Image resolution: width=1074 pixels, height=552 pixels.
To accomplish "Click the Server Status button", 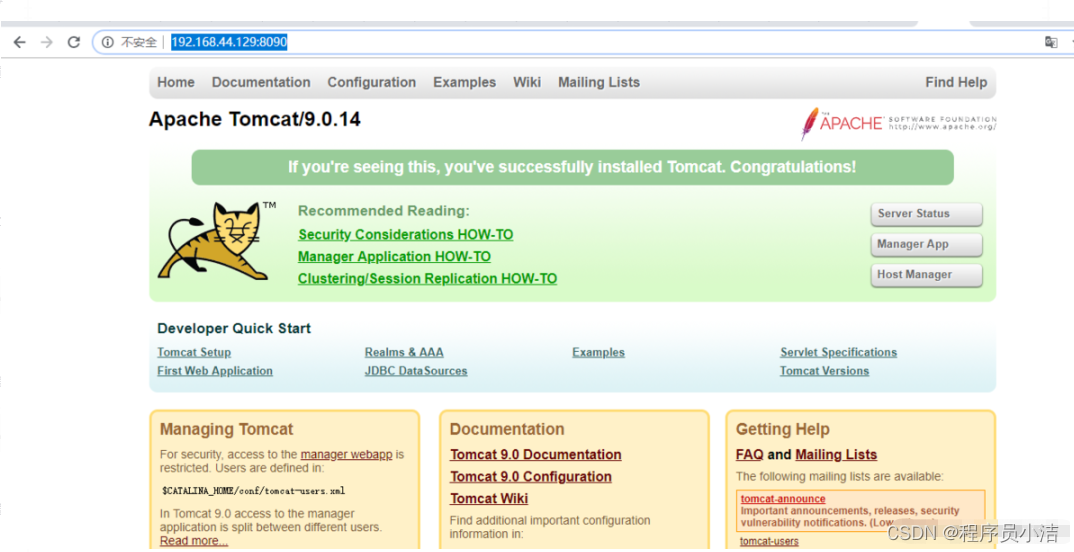I will (926, 214).
